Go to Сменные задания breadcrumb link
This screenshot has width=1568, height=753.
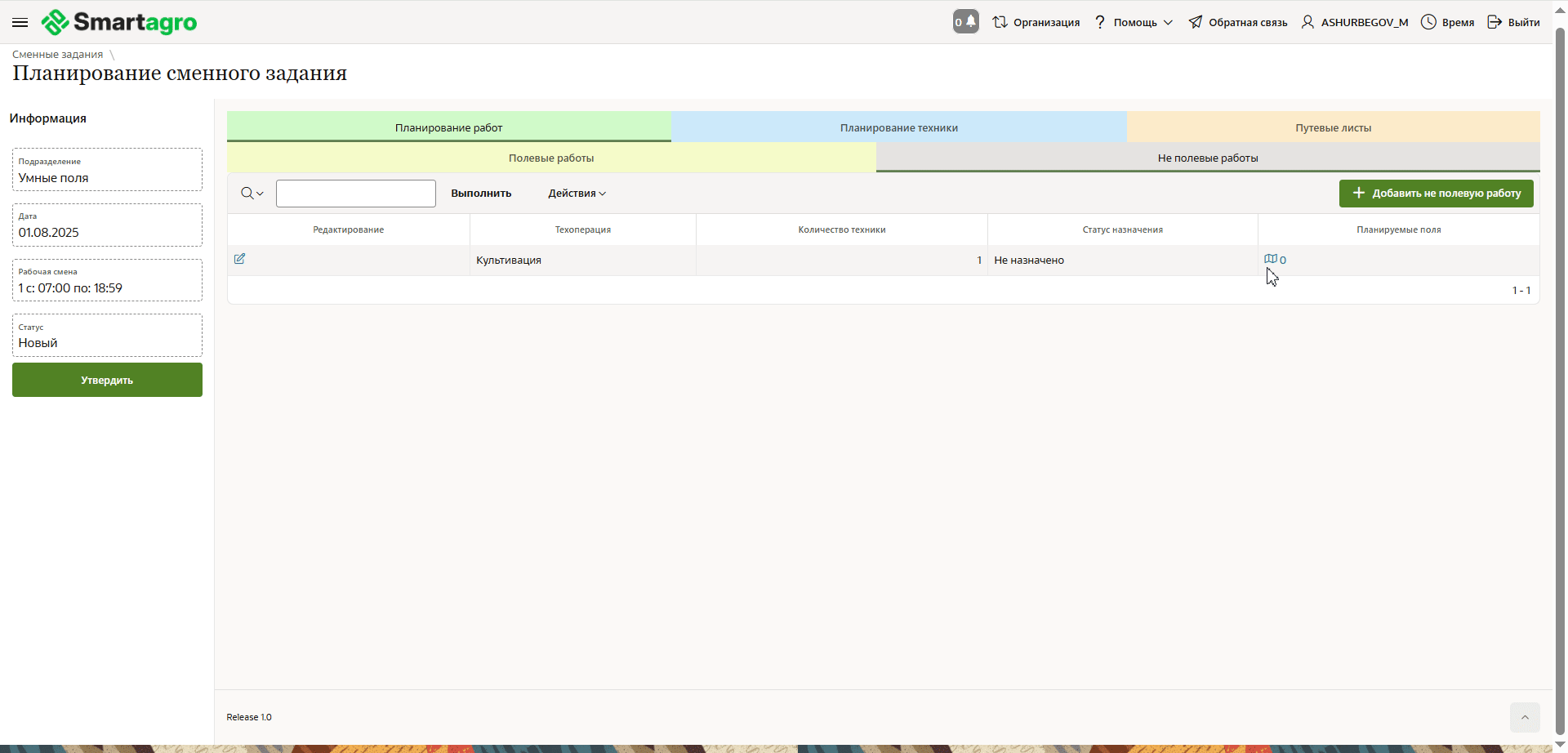[x=57, y=55]
